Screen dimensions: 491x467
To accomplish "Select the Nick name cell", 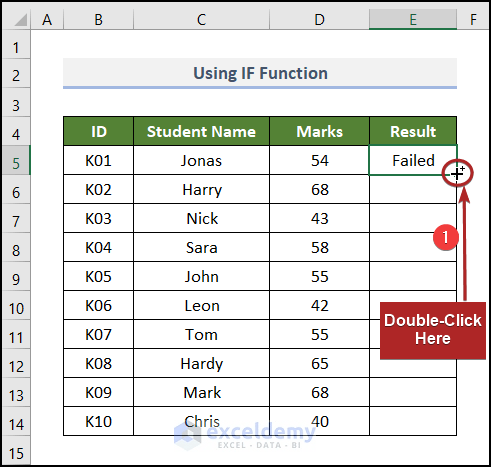I will click(x=201, y=218).
